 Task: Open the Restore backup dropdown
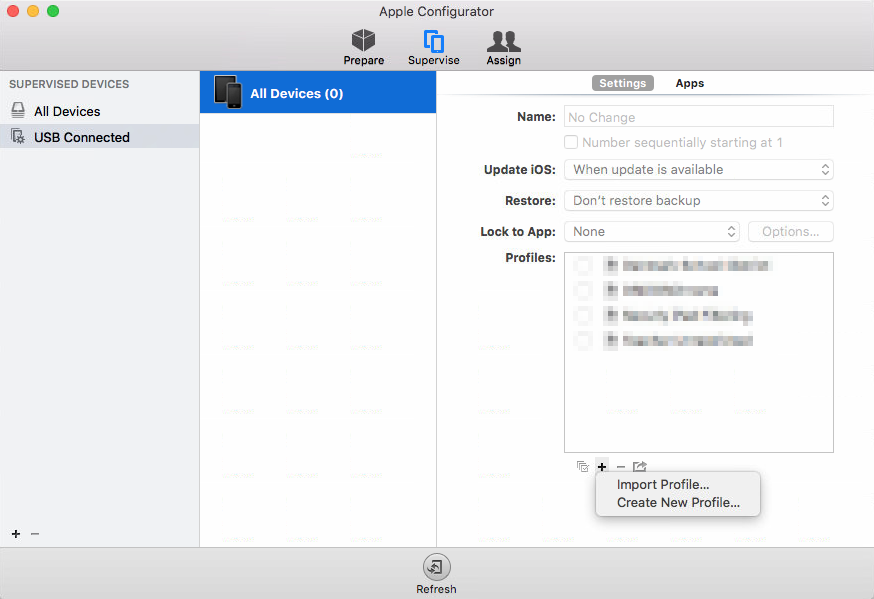[x=699, y=201]
